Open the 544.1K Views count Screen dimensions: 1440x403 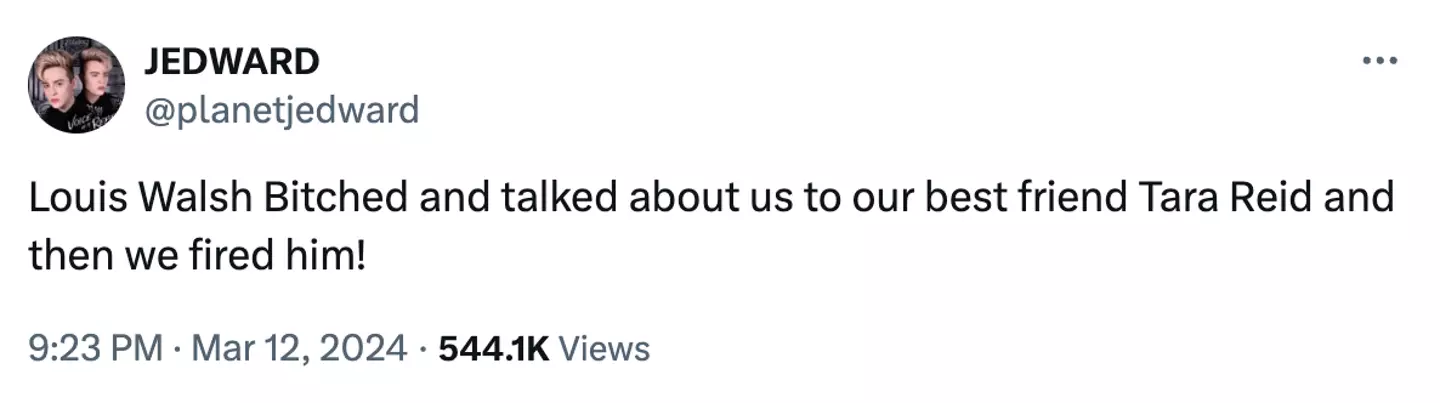[544, 348]
